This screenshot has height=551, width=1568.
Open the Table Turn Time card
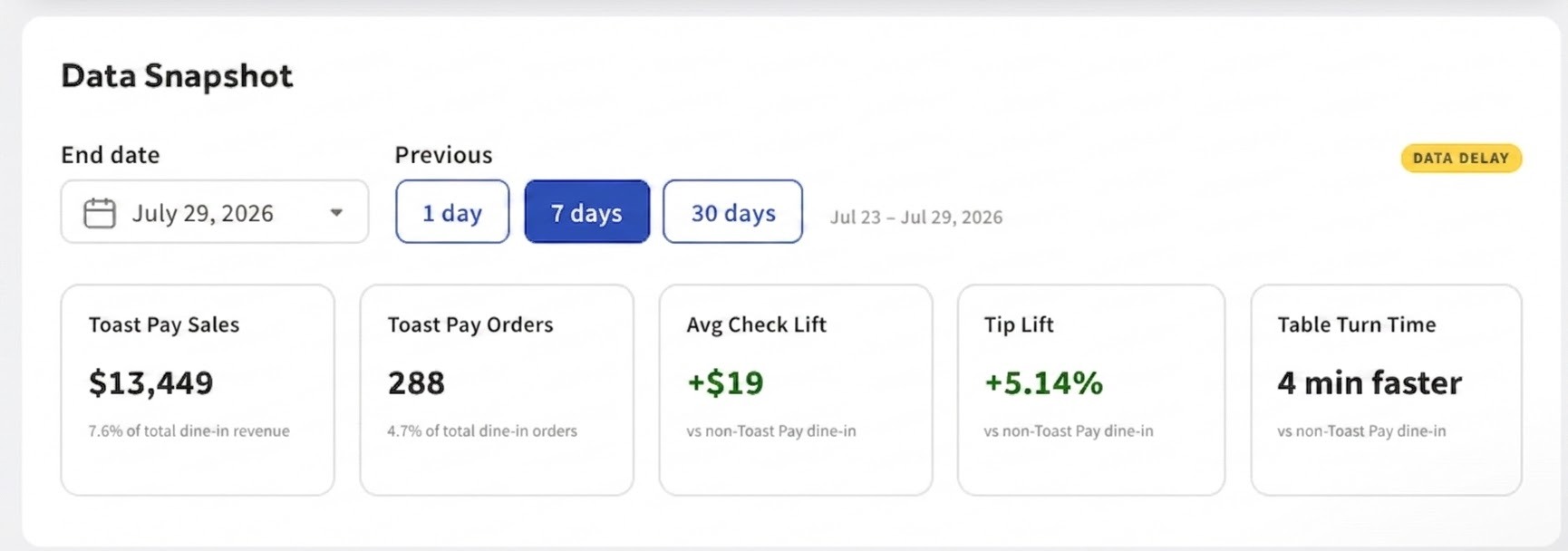pos(1386,390)
